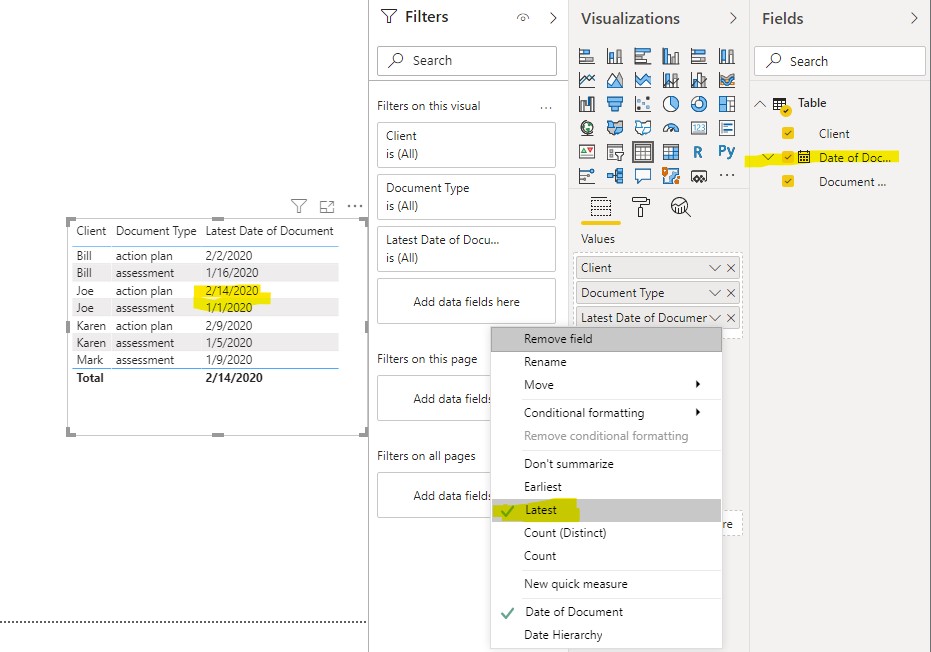Screen dimensions: 931x652
Task: Collapse the Fields pane
Action: pos(914,18)
